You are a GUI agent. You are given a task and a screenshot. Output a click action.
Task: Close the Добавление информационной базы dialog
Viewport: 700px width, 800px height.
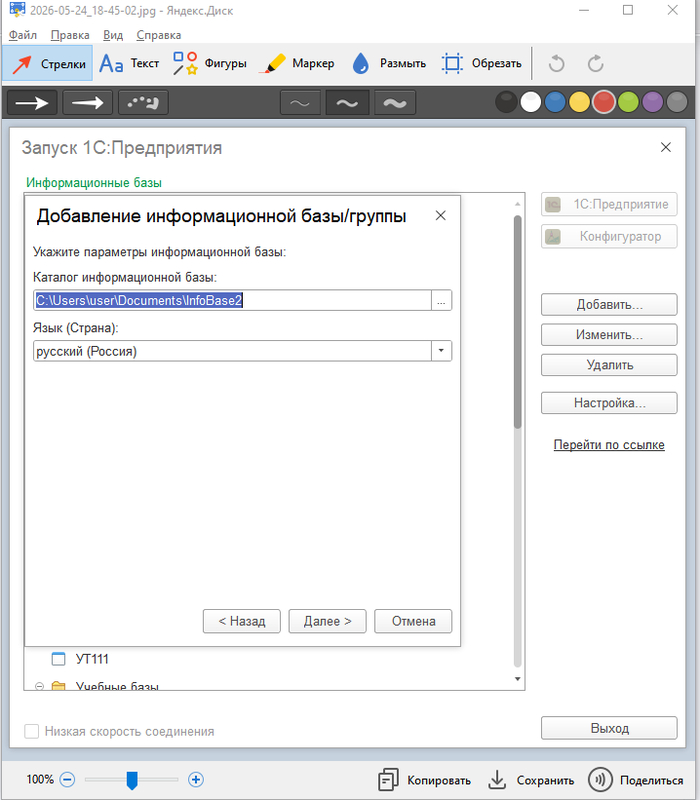(441, 216)
